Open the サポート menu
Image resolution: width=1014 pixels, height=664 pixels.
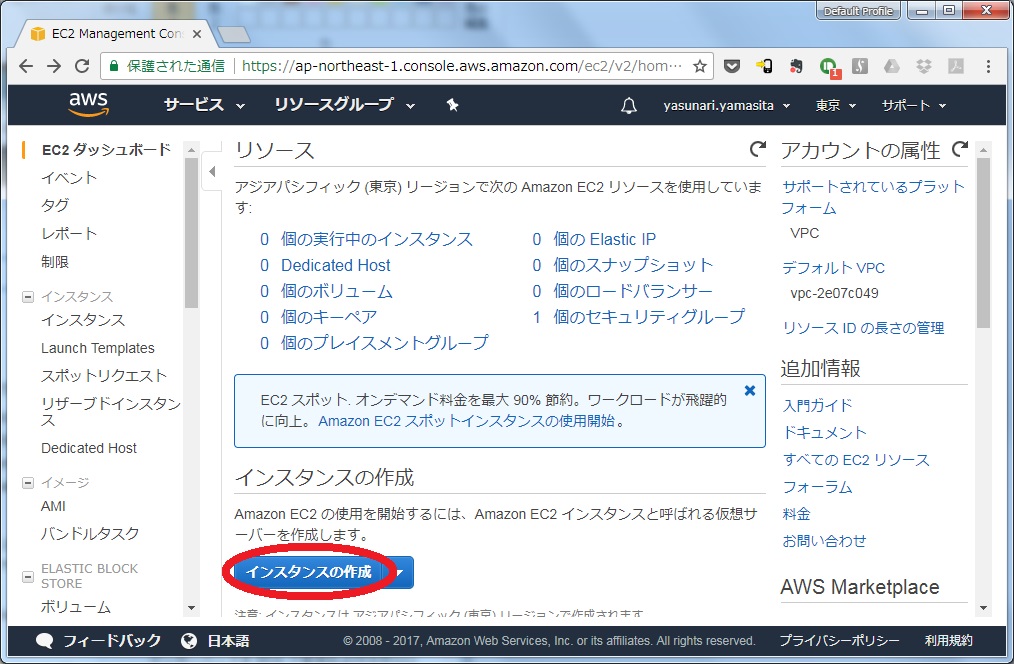click(914, 105)
